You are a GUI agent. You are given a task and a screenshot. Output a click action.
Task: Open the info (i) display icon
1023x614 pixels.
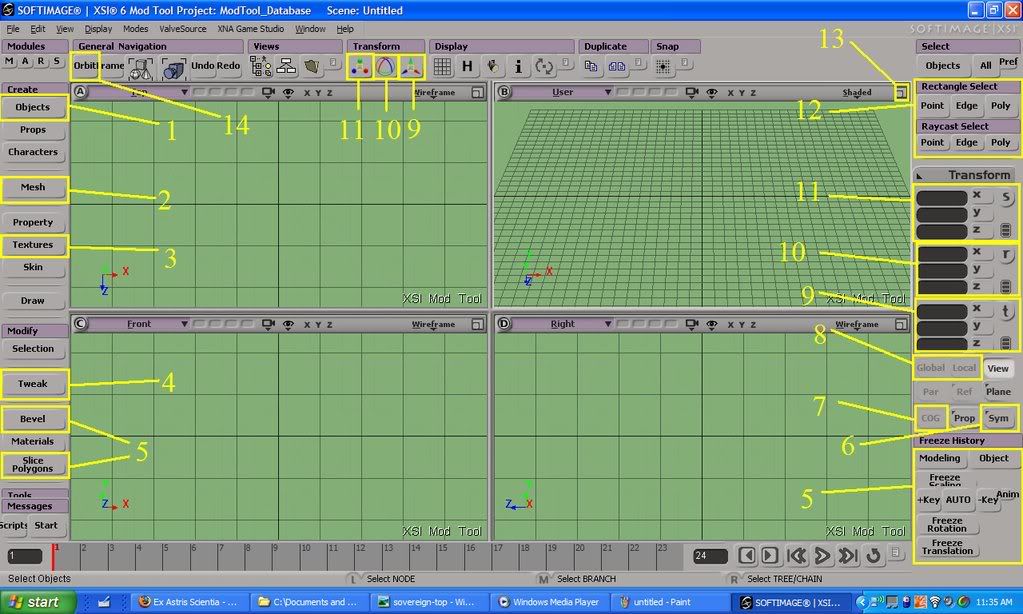[518, 67]
